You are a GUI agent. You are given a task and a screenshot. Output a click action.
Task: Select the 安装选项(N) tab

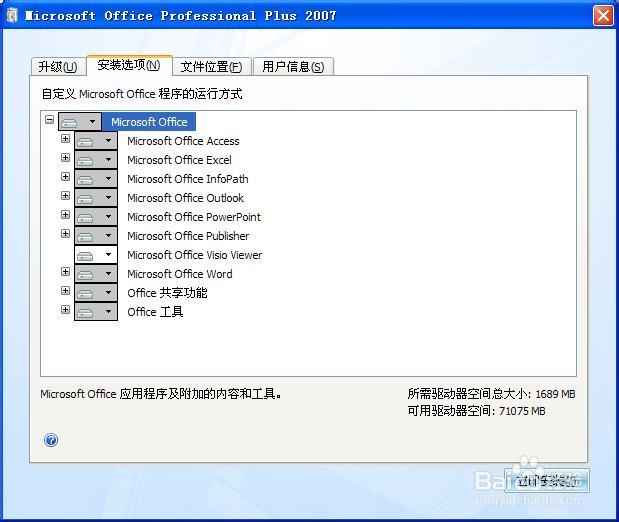pyautogui.click(x=129, y=65)
